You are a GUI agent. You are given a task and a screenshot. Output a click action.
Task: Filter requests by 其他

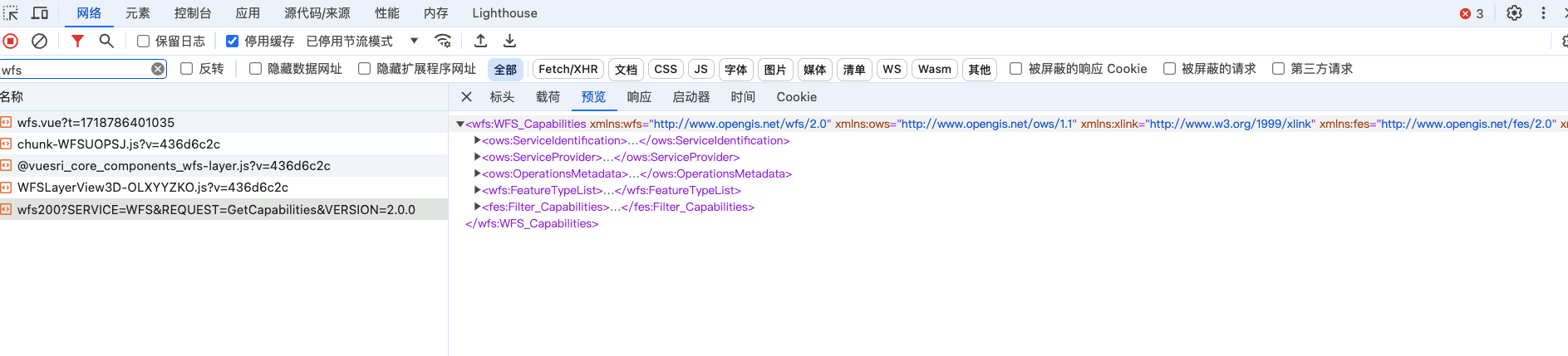tap(980, 70)
